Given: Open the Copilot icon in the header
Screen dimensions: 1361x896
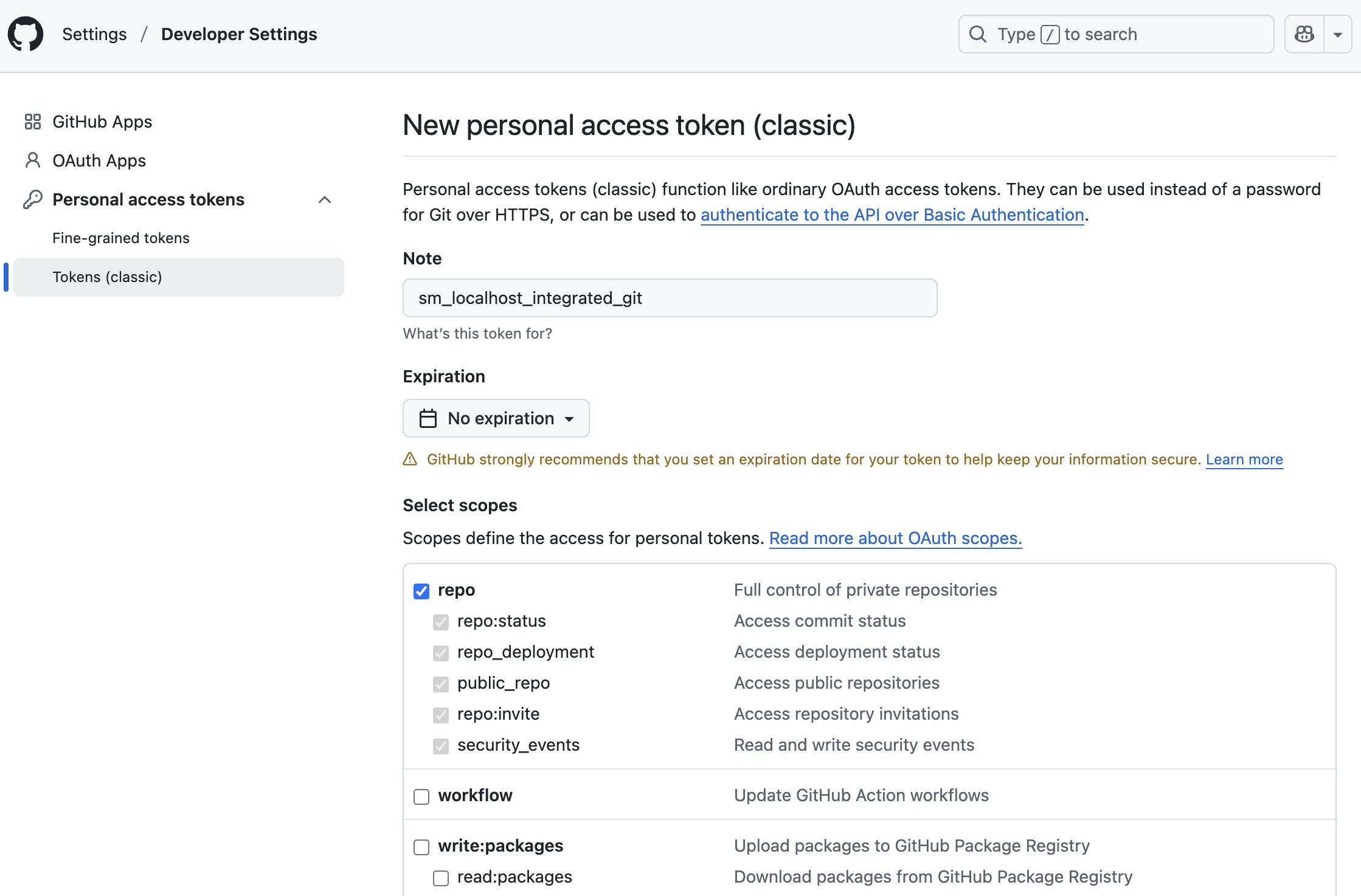Looking at the screenshot, I should (1304, 34).
